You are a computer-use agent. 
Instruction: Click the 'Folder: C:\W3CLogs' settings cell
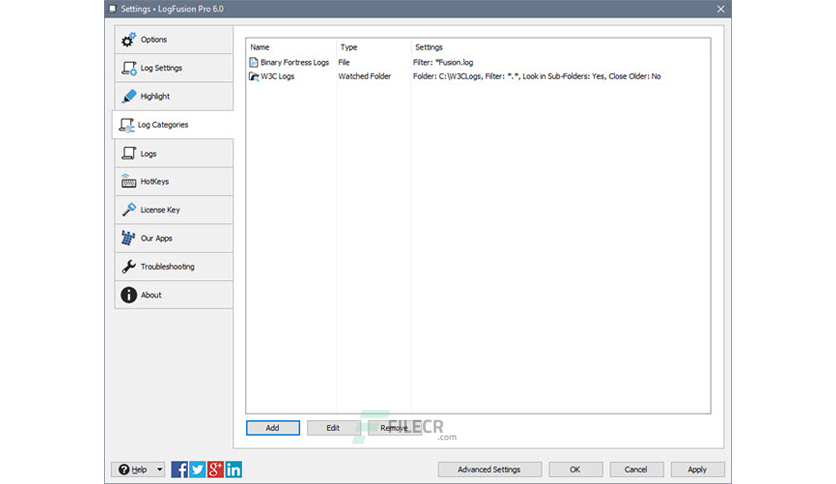[537, 76]
